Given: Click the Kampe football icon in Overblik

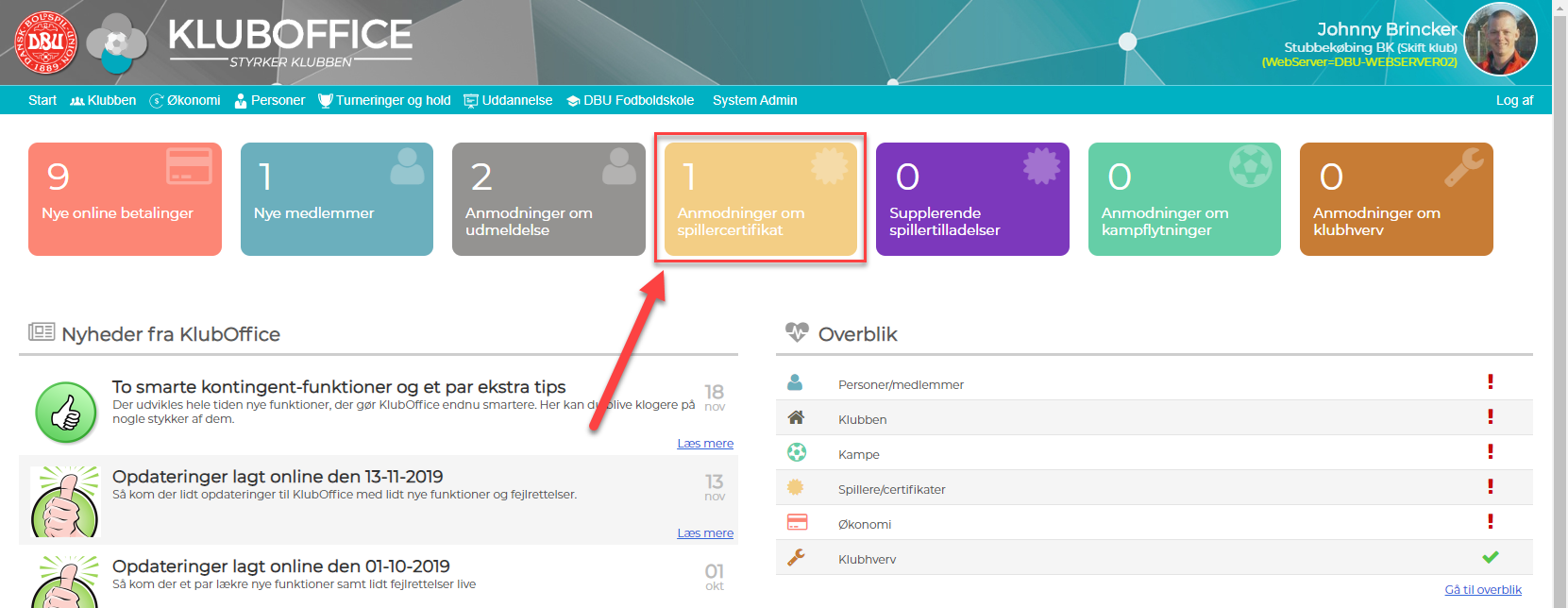Looking at the screenshot, I should tap(796, 452).
